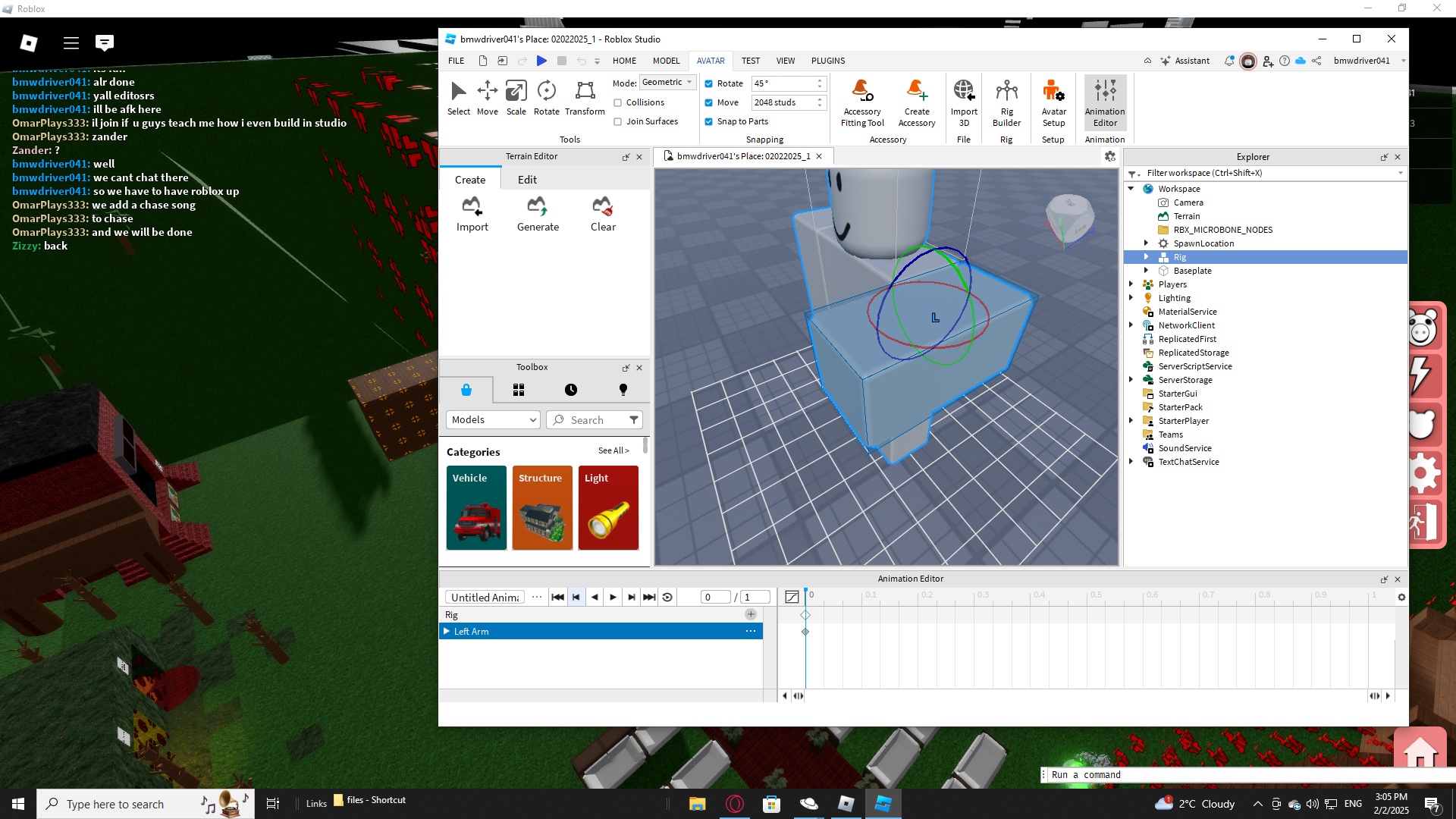Click the Left Arm keyframe diamond
Image resolution: width=1456 pixels, height=819 pixels.
point(805,632)
